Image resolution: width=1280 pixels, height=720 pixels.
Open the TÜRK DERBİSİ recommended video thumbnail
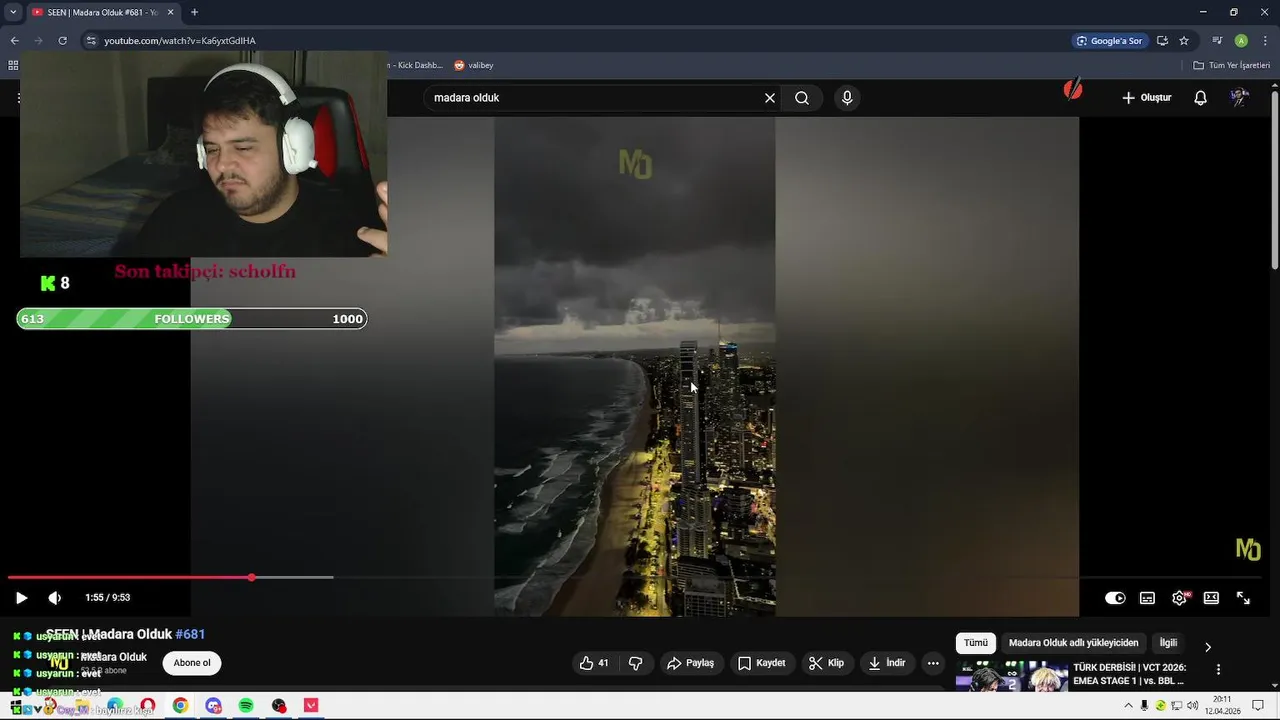click(x=1012, y=676)
